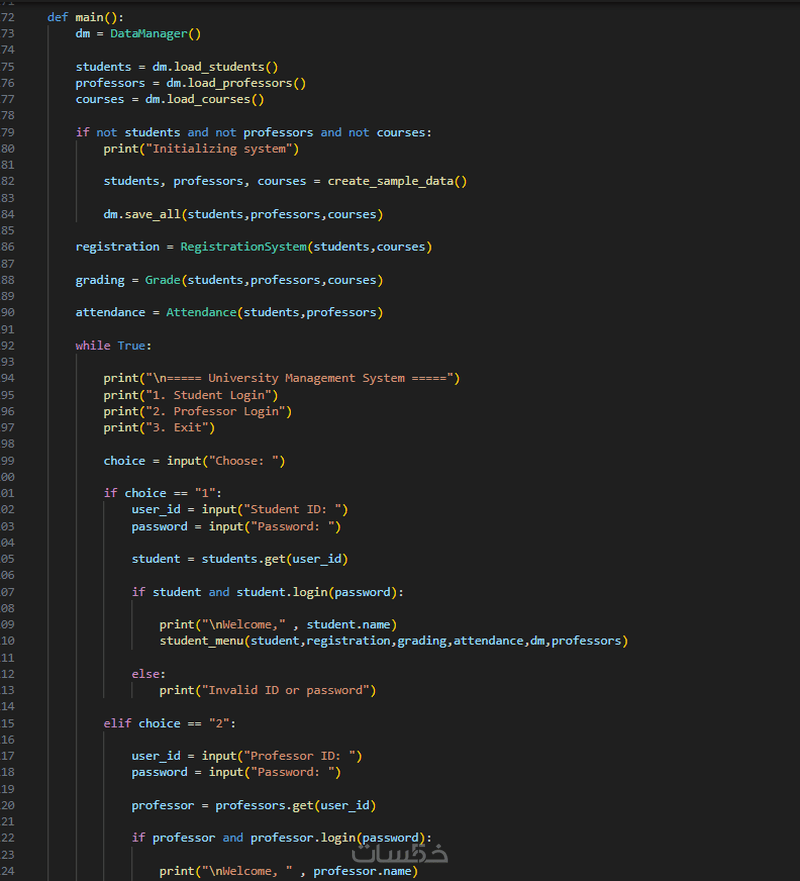Click the "2. Professor Login" string
The image size is (800, 881).
pos(215,412)
